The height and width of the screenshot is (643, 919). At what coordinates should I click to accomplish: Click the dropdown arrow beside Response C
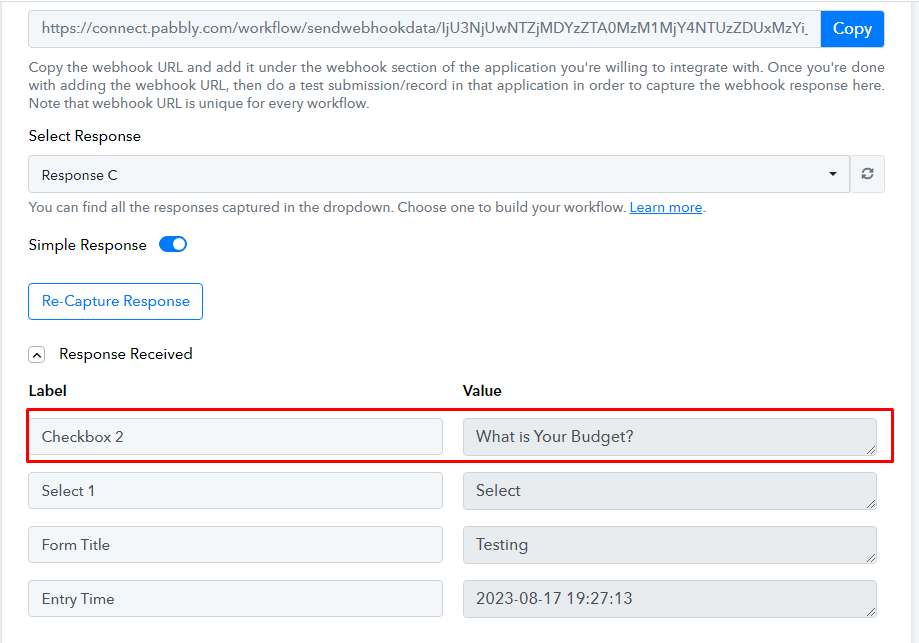click(x=832, y=174)
